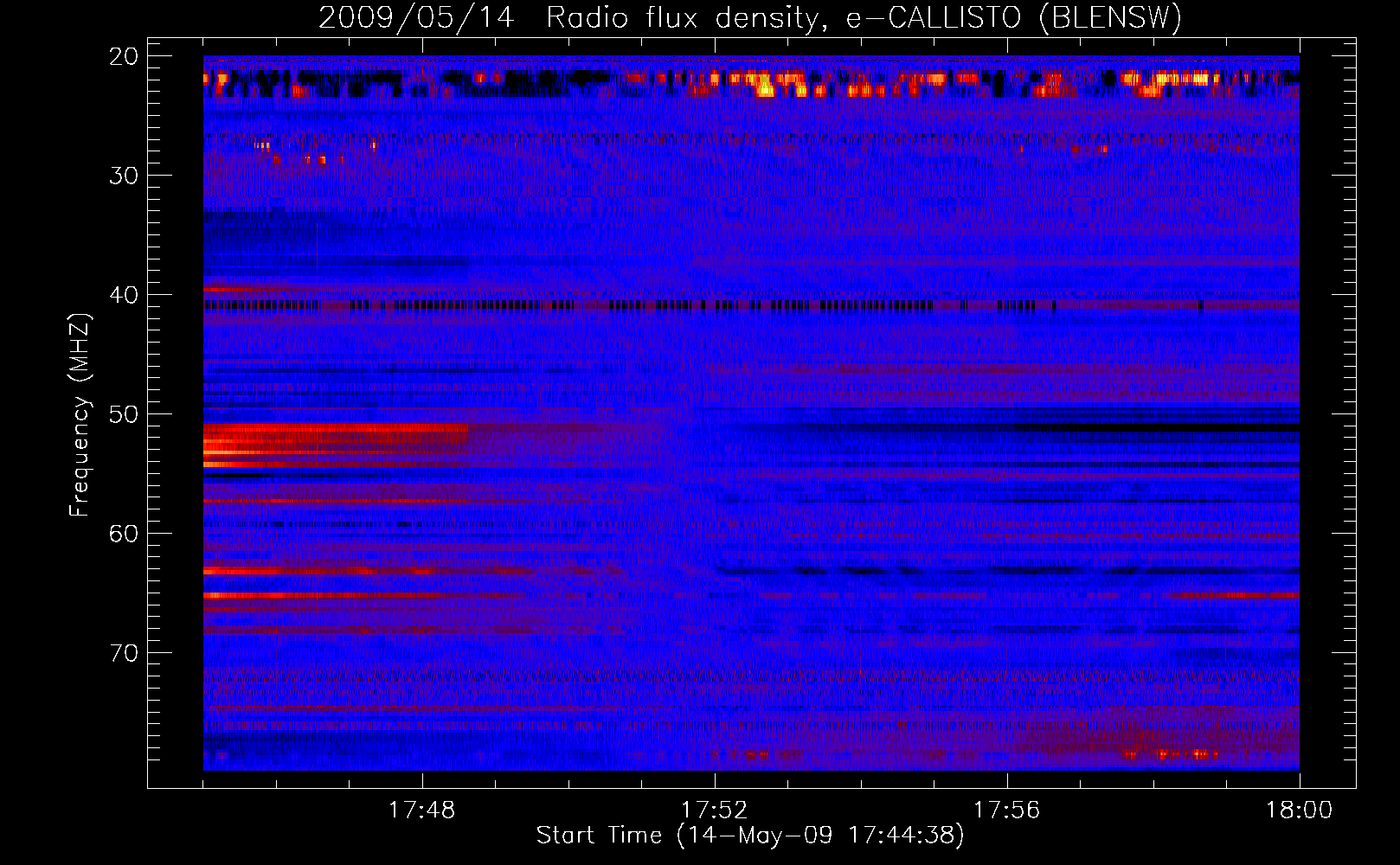The image size is (1400, 865).
Task: Click the '60' frequency tick label
Action: [x=124, y=534]
